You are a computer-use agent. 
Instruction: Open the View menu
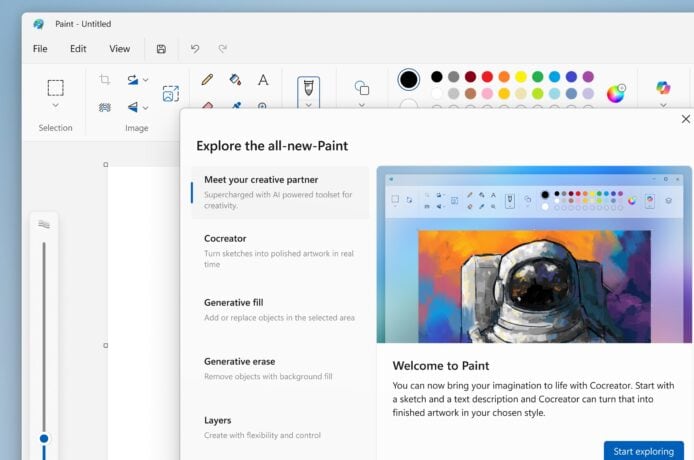click(x=119, y=48)
